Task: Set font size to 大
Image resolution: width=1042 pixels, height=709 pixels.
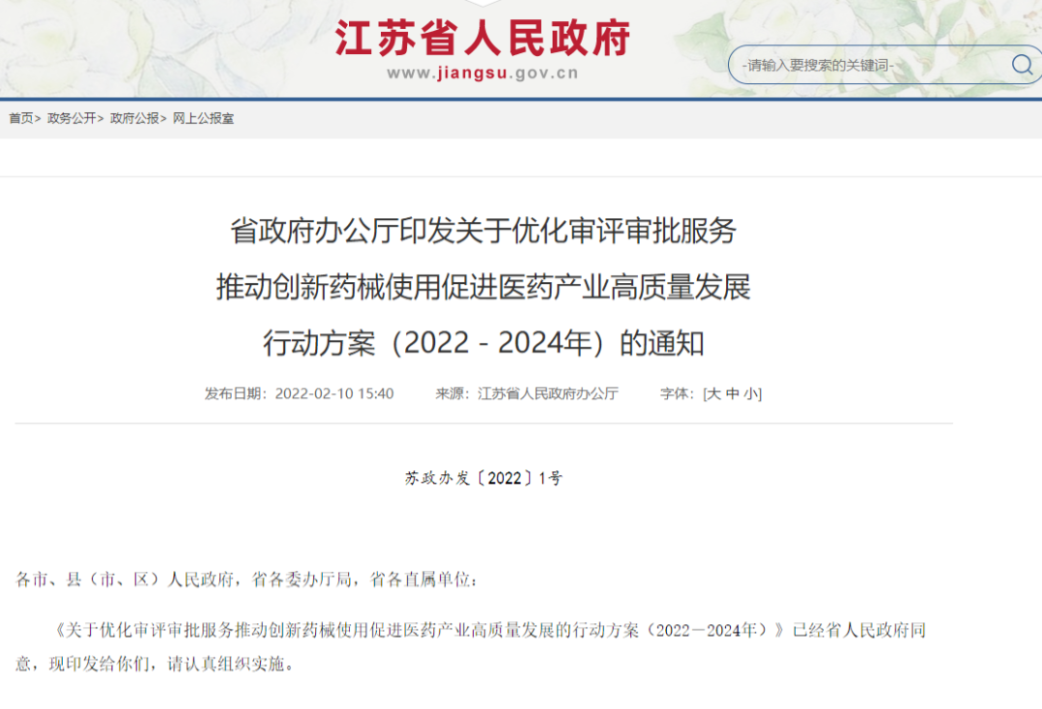Action: 713,394
